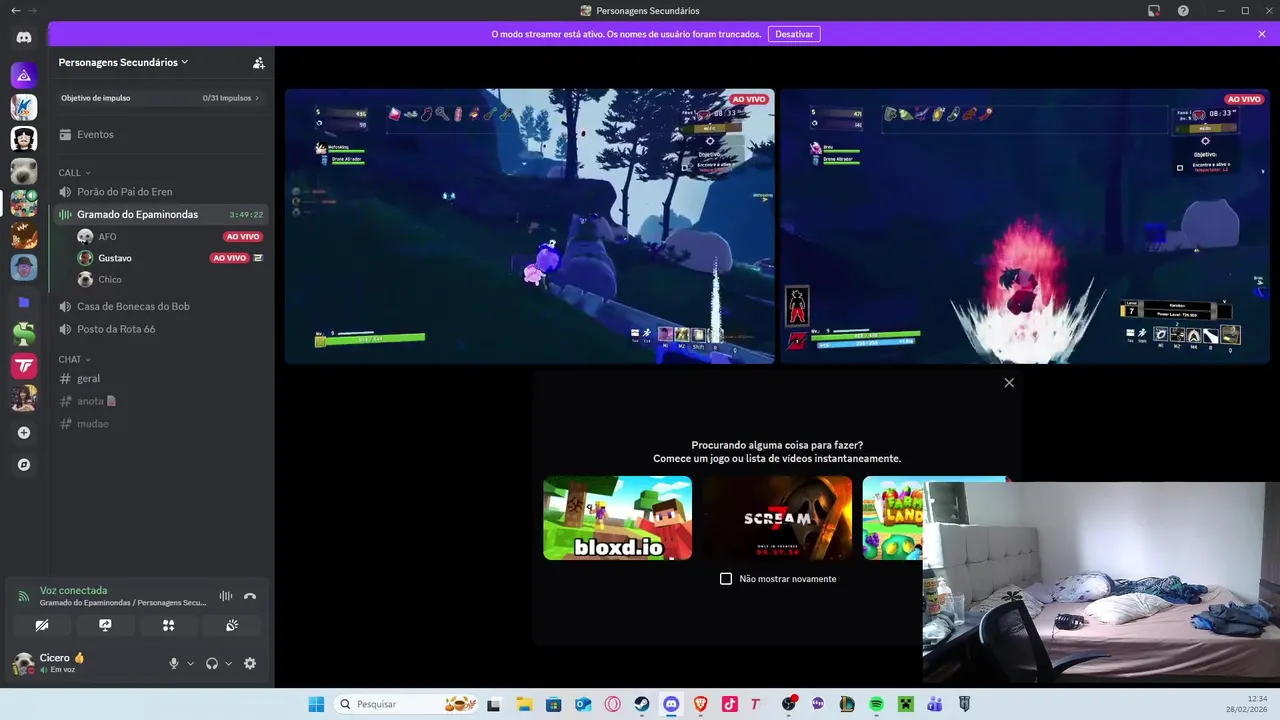Open headphone output options arrow
1280x720 pixels.
[228, 664]
